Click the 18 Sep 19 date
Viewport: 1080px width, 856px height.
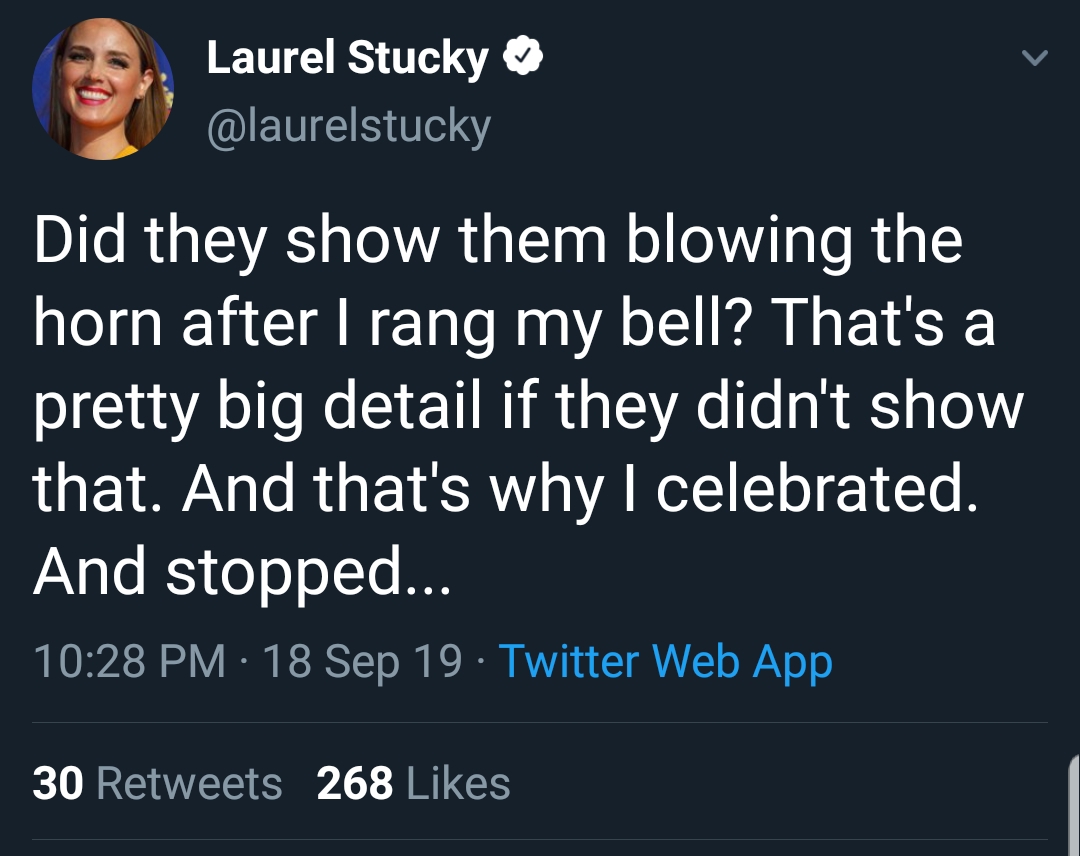[362, 661]
